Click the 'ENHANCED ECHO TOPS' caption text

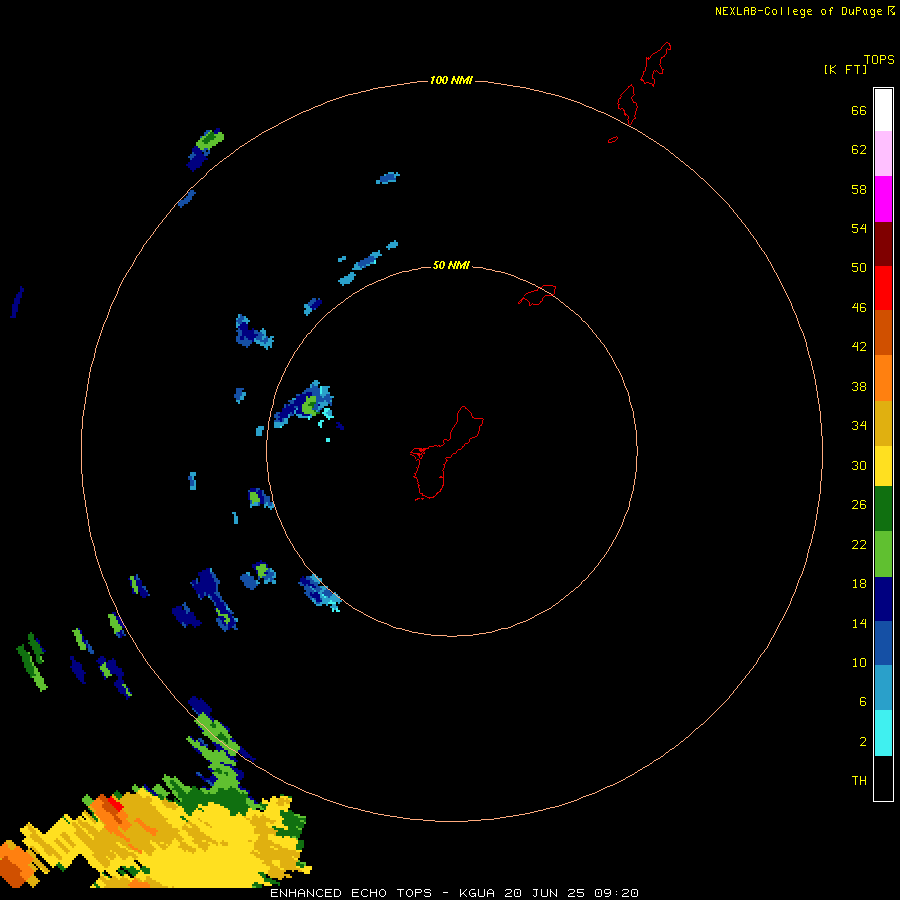(x=351, y=893)
